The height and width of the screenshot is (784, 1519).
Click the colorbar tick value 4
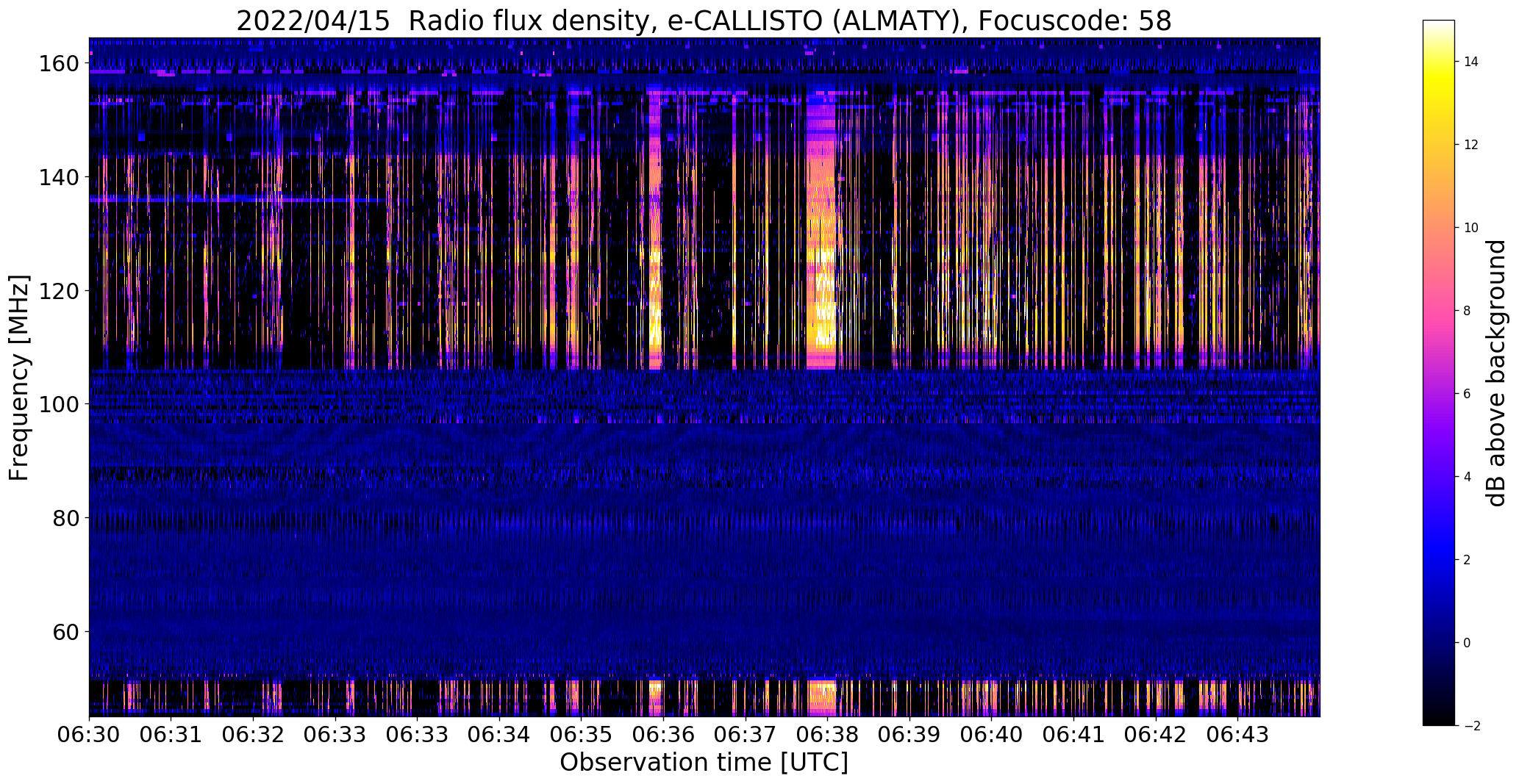1468,477
